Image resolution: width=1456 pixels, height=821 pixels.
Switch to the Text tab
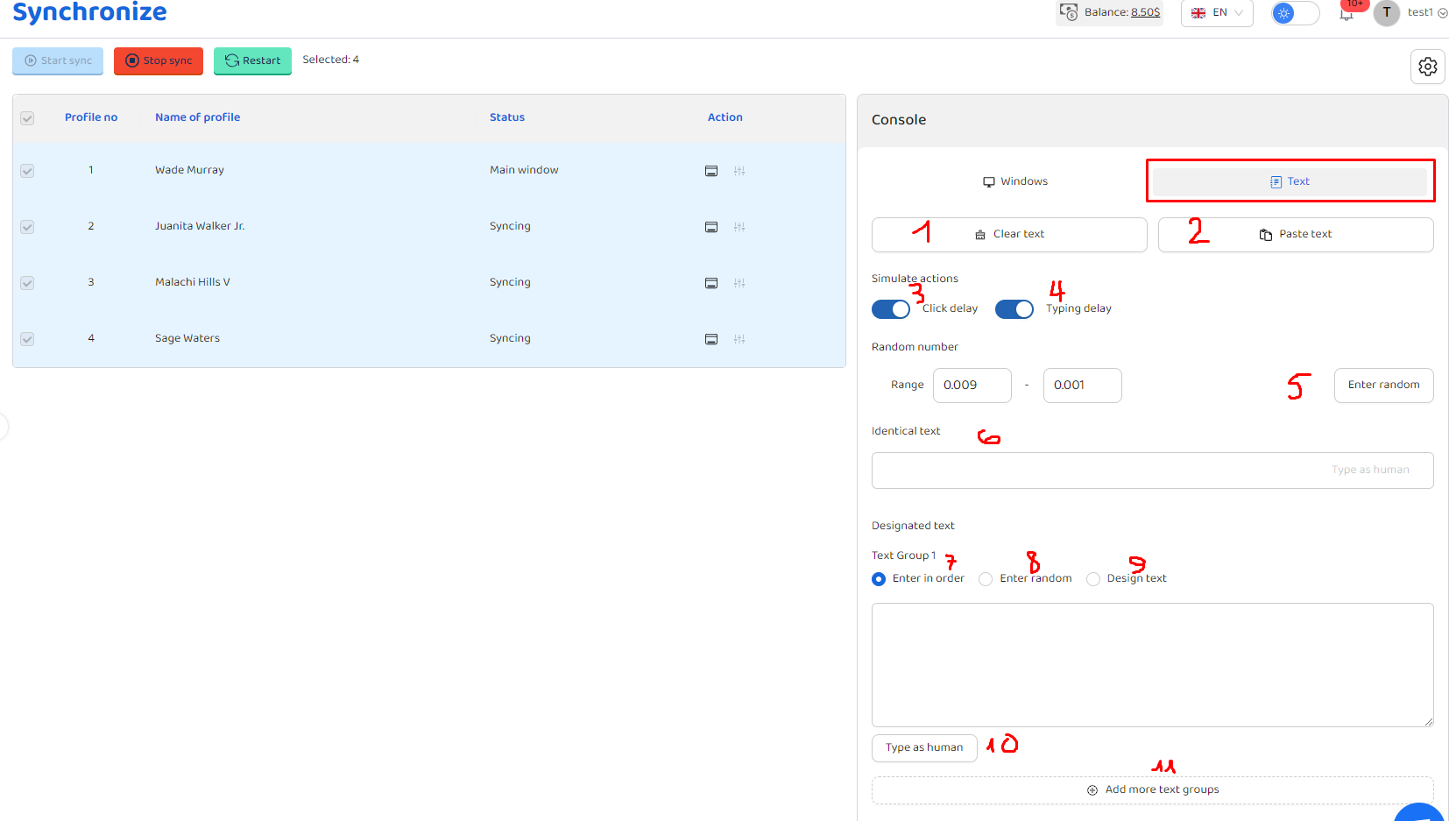[1290, 181]
